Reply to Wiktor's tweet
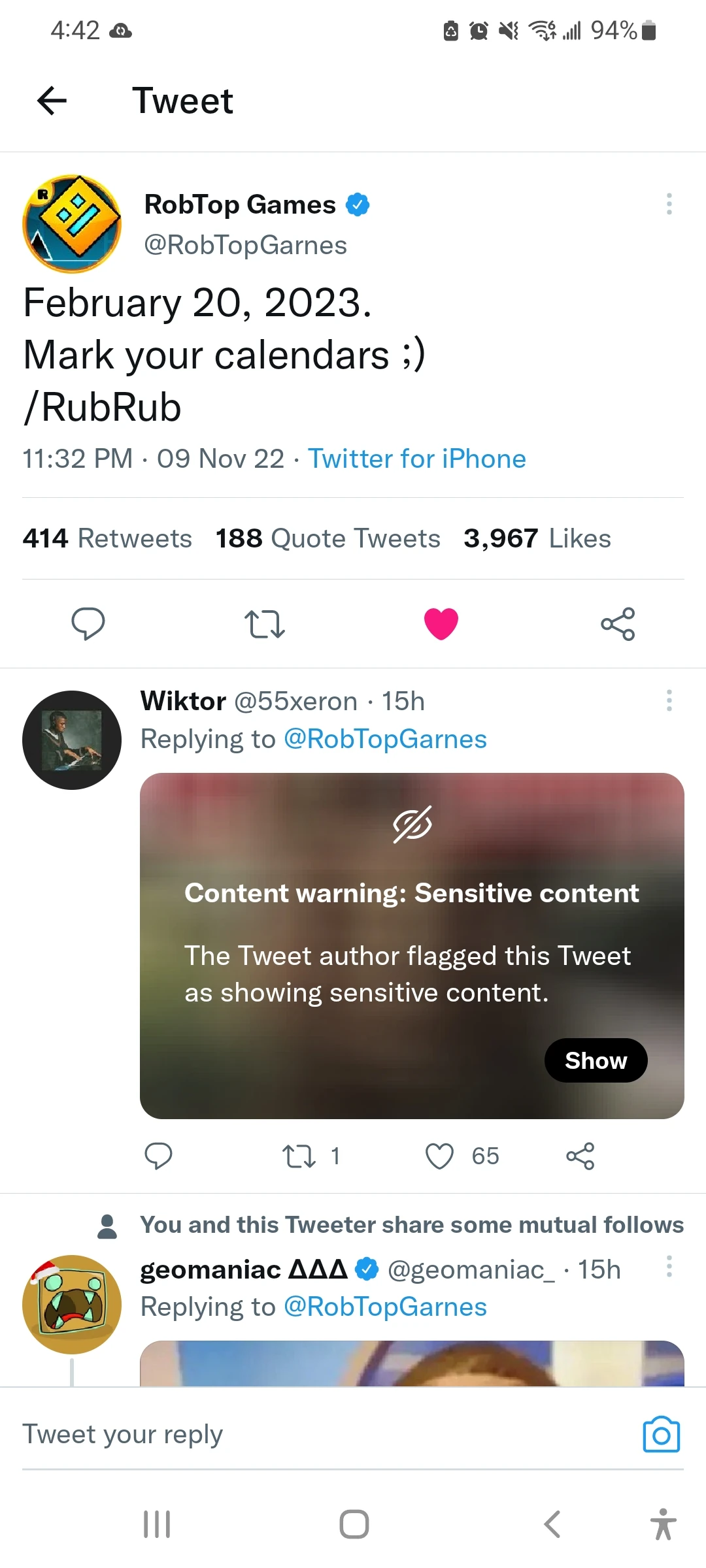Image resolution: width=706 pixels, height=1568 pixels. pyautogui.click(x=158, y=1156)
